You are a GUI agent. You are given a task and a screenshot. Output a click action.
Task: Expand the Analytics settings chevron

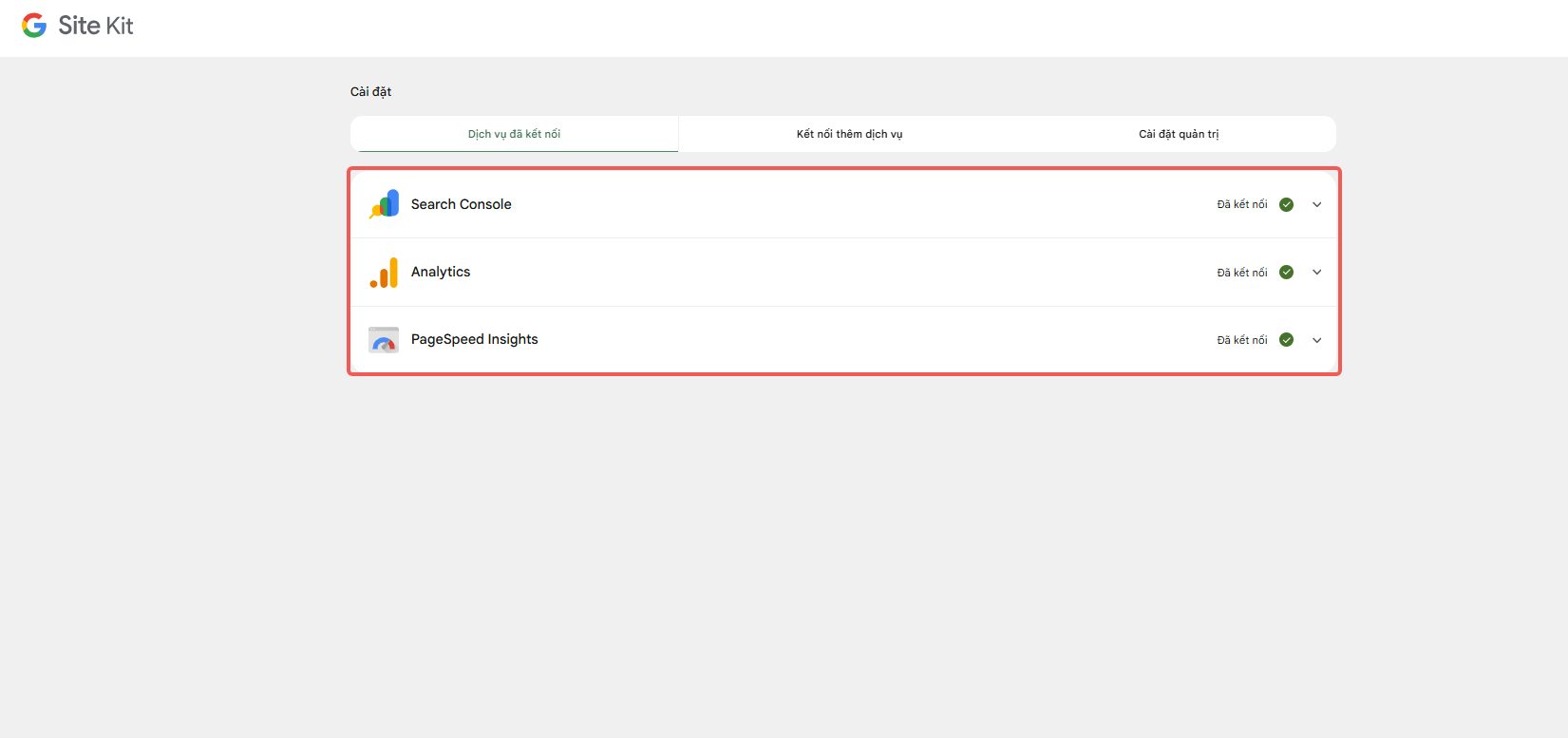pos(1316,273)
